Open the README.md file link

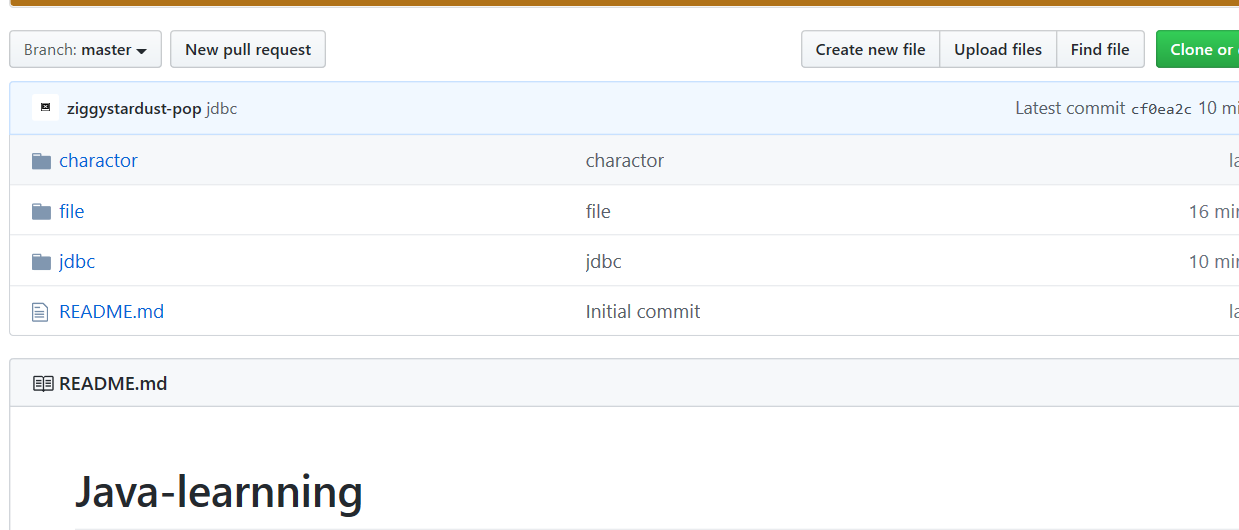(x=111, y=312)
